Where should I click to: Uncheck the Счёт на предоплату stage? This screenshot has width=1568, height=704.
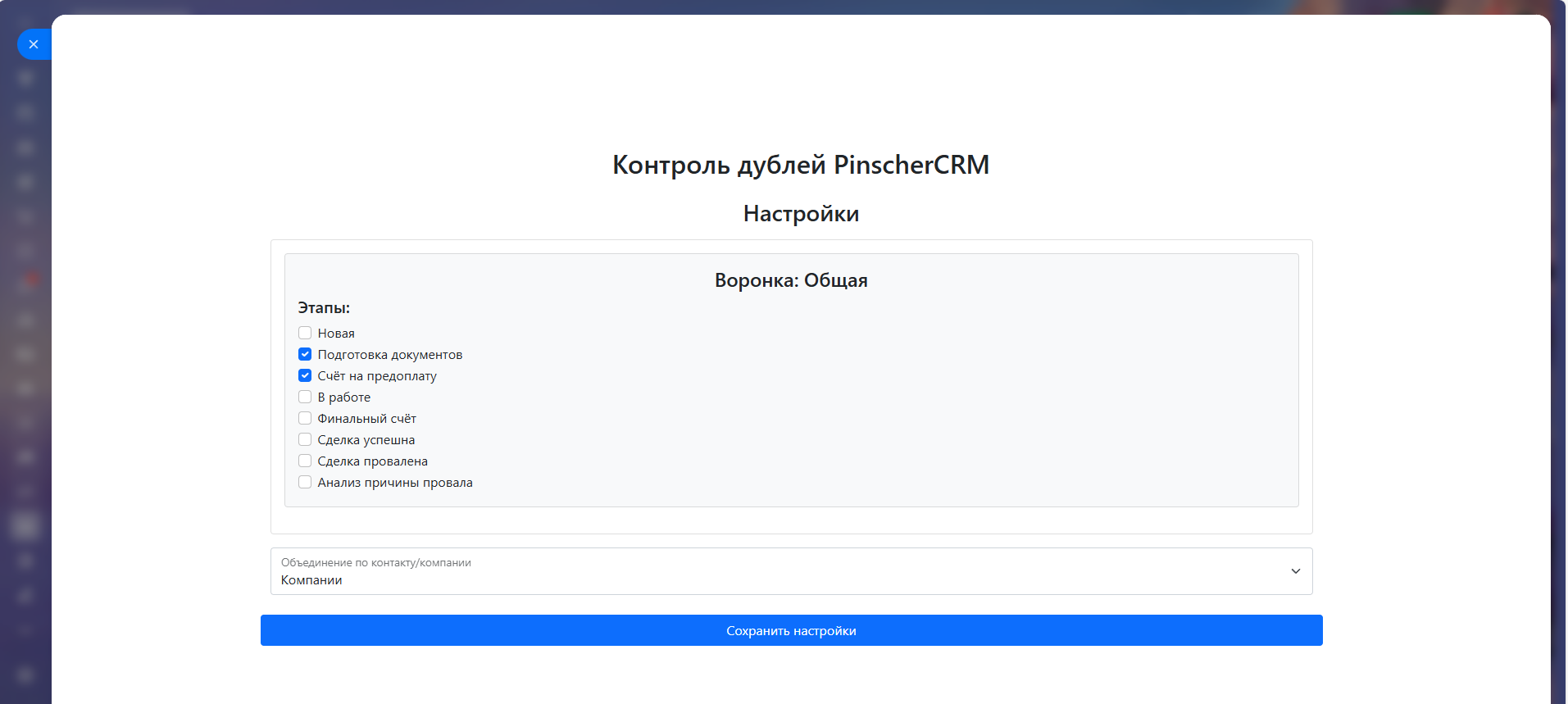click(305, 375)
